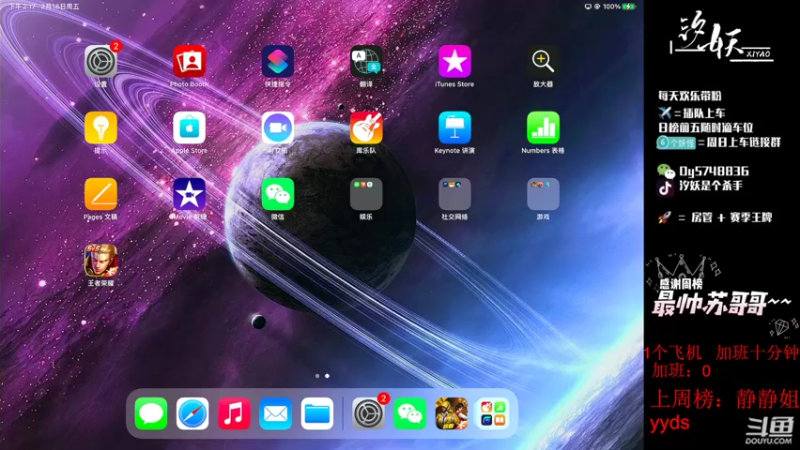
Task: Launch the blue video meeting app
Action: pos(278,128)
